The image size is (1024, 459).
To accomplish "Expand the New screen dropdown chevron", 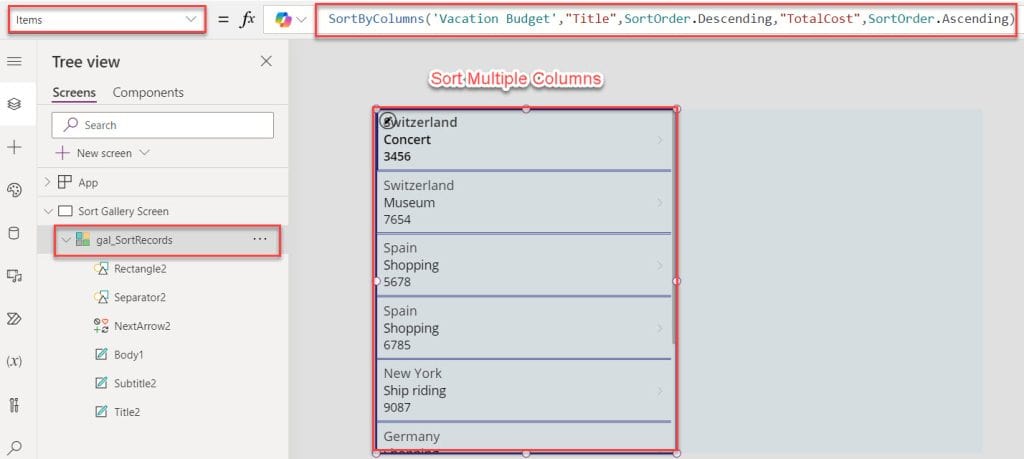I will 144,153.
